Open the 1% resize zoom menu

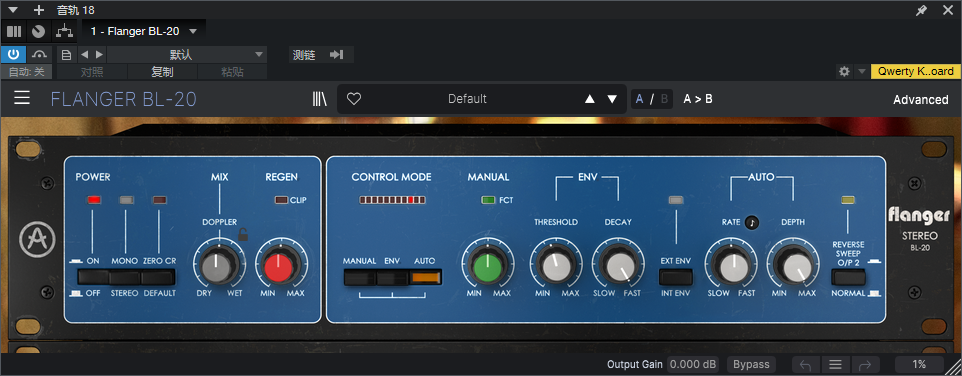[919, 364]
